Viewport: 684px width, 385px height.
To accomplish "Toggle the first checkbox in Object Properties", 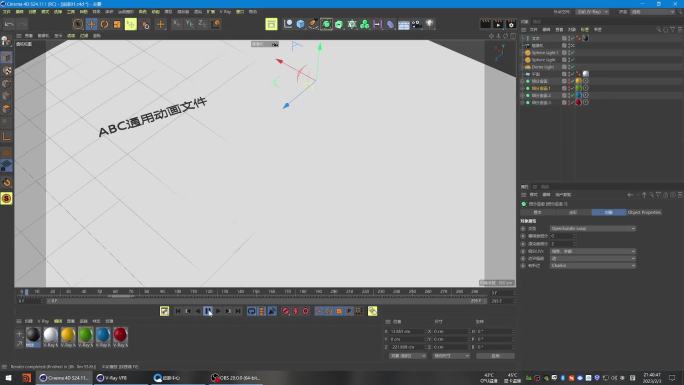I will (x=523, y=228).
